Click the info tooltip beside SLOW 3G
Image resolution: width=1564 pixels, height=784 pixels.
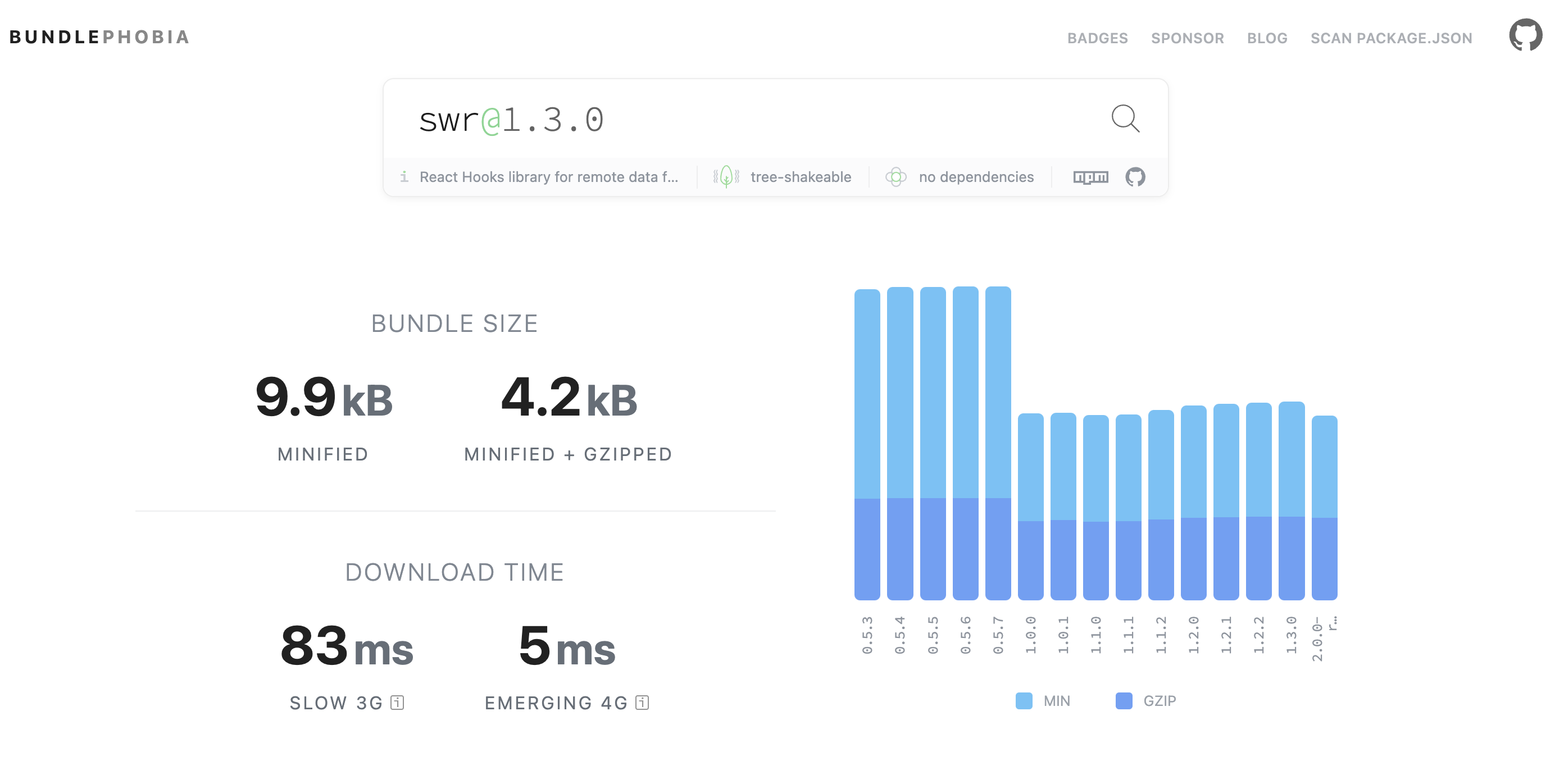point(397,703)
